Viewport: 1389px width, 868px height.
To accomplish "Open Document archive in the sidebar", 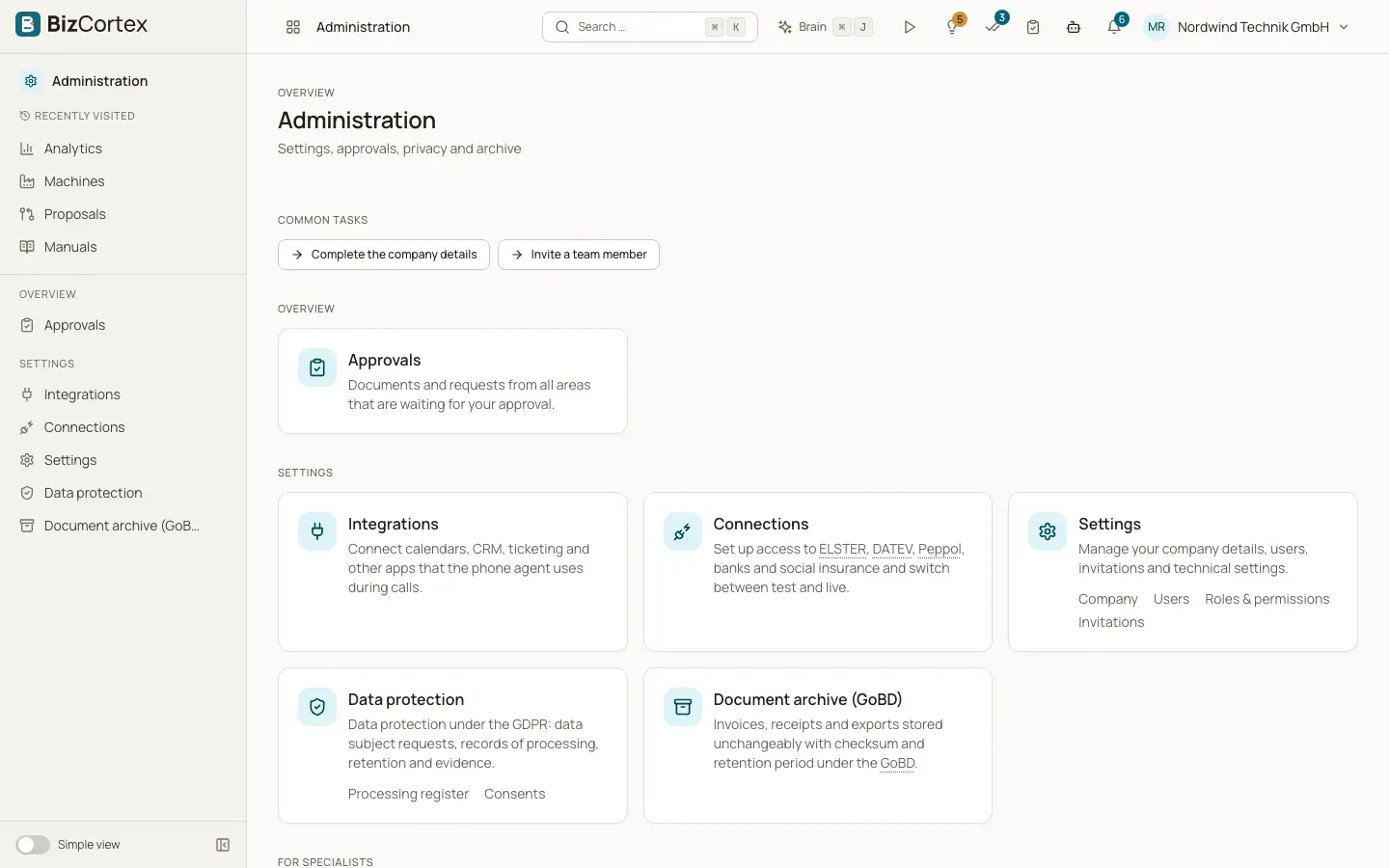I will (123, 526).
